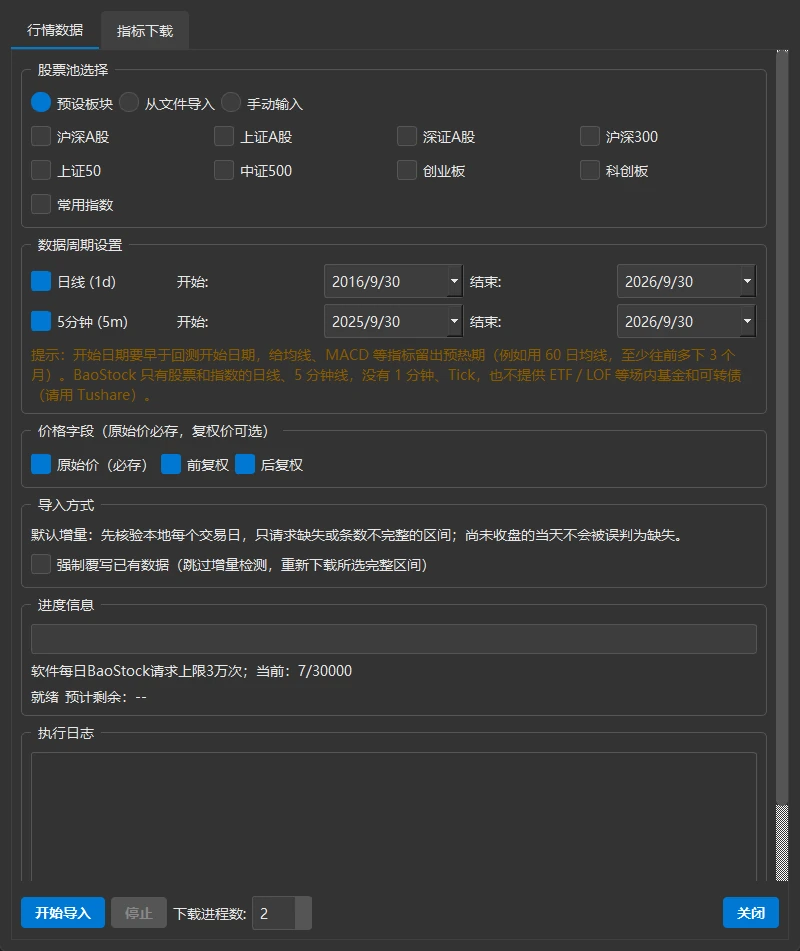The width and height of the screenshot is (800, 951).
Task: Check the 深证A股 checkbox
Action: (x=407, y=136)
